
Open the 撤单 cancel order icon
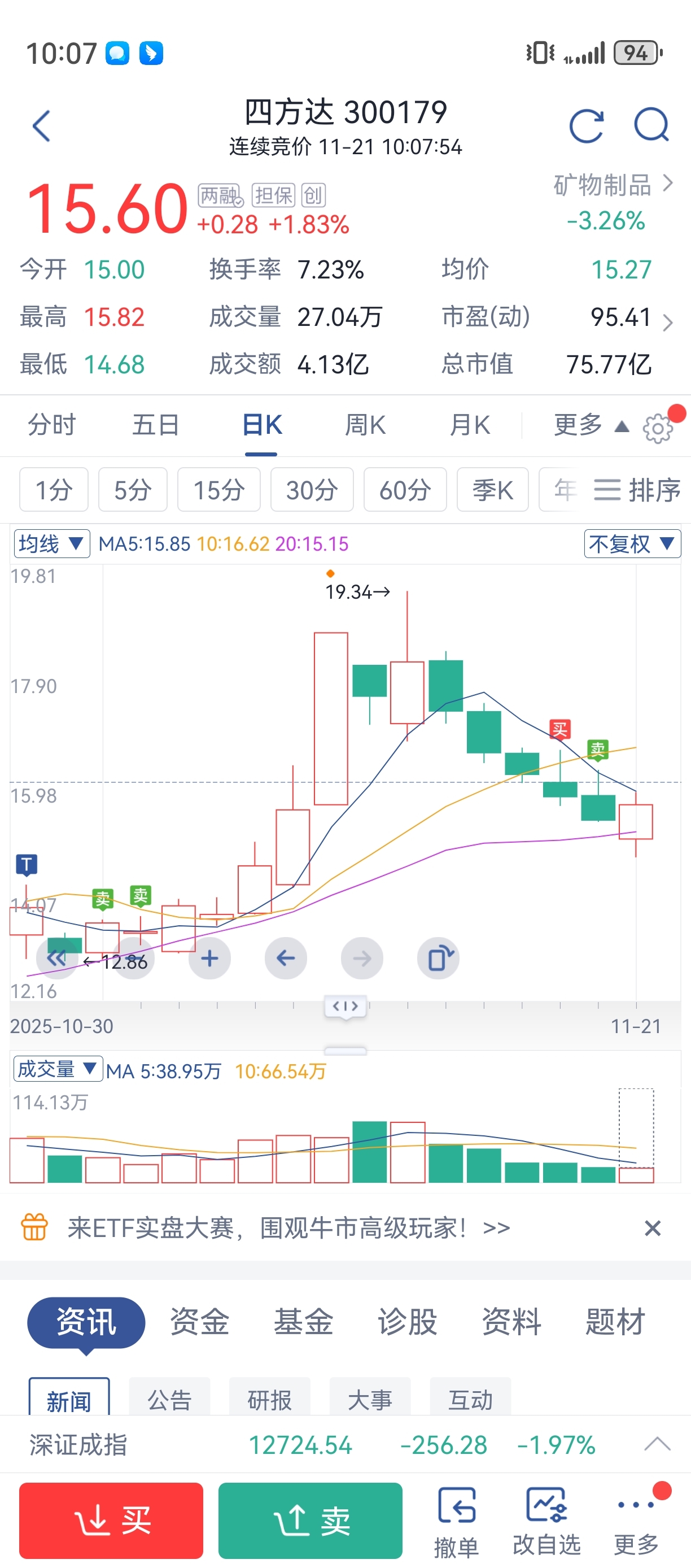coord(456,1520)
